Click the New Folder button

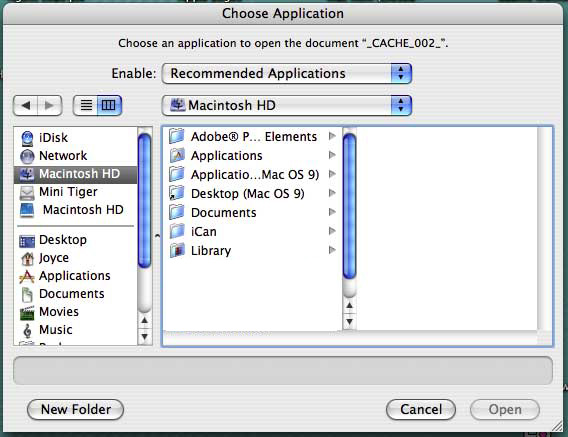pos(75,409)
